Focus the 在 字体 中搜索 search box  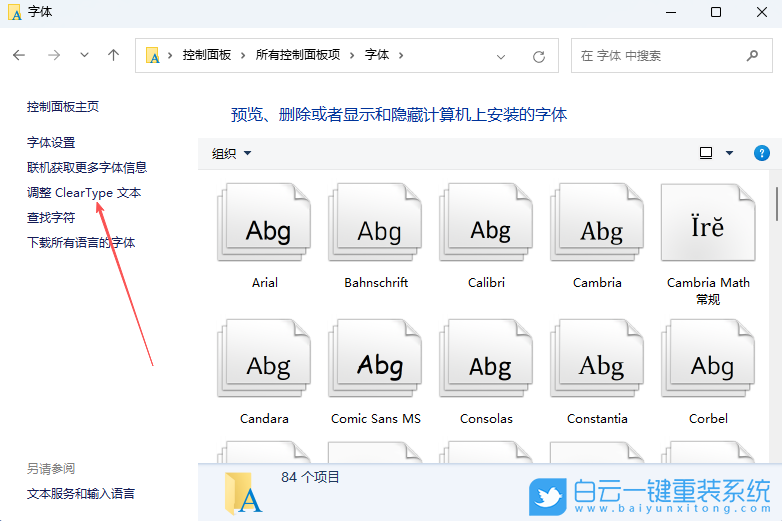point(672,55)
